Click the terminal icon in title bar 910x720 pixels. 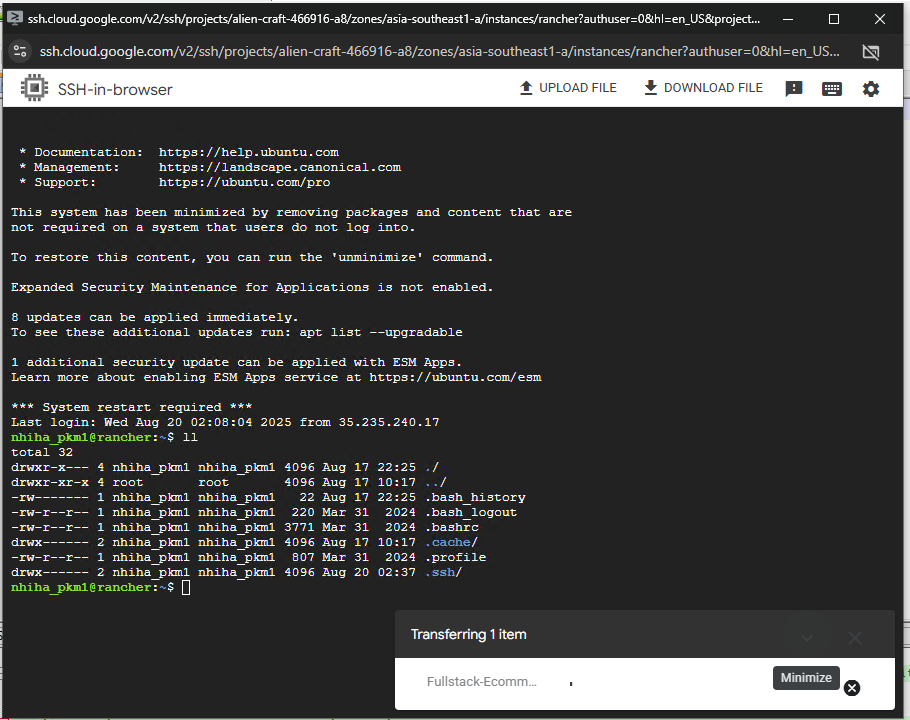pyautogui.click(x=16, y=18)
